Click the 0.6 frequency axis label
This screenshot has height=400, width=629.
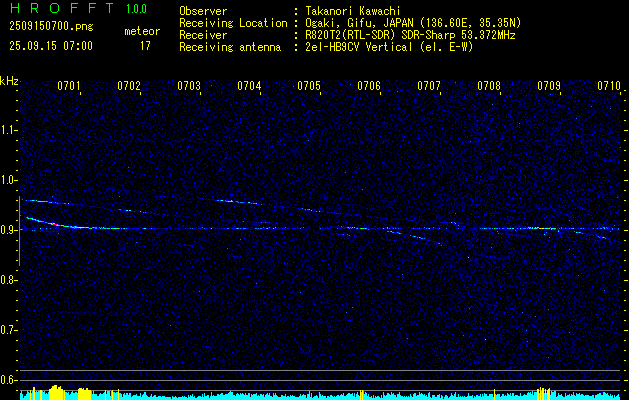[x=9, y=380]
